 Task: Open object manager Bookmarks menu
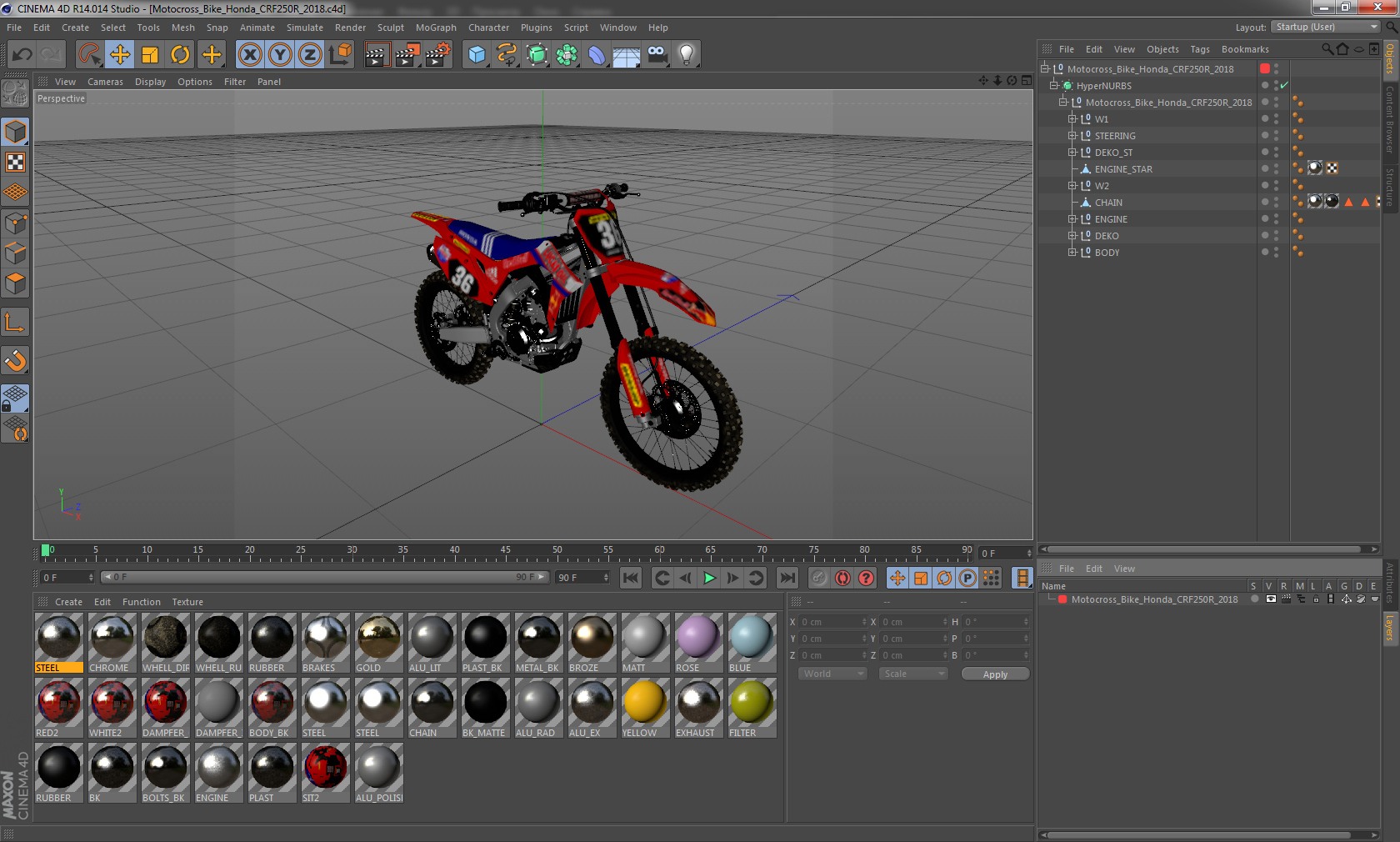[1245, 49]
